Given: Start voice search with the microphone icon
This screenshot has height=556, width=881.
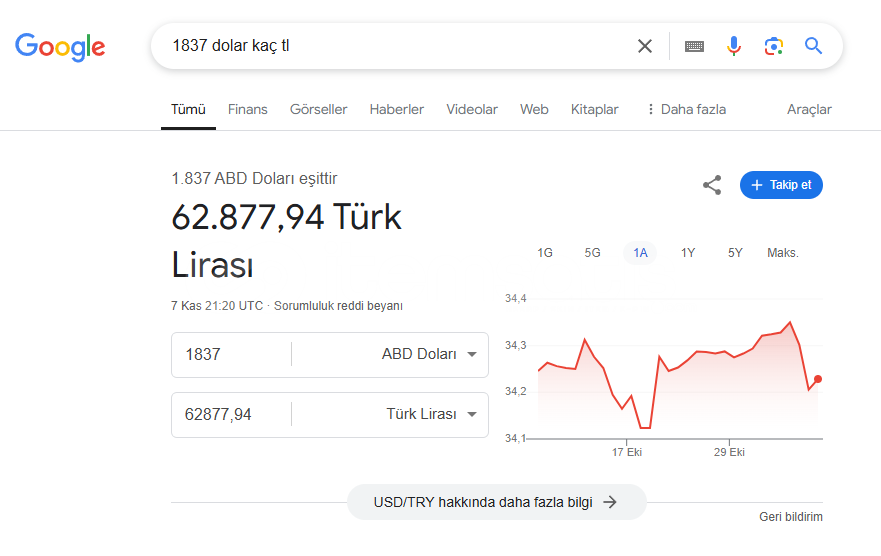Looking at the screenshot, I should coord(734,46).
